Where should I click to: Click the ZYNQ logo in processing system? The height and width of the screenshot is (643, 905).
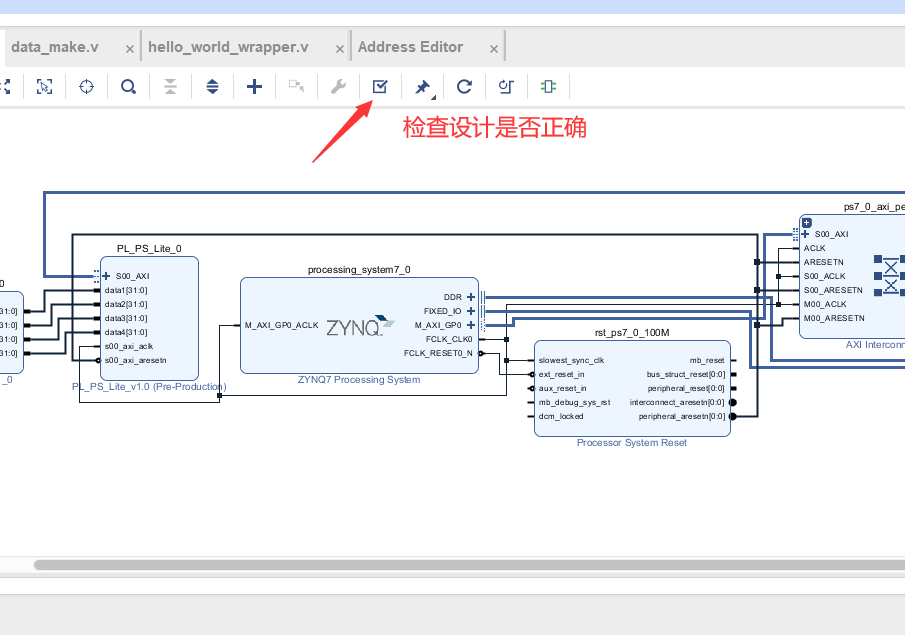pos(360,327)
